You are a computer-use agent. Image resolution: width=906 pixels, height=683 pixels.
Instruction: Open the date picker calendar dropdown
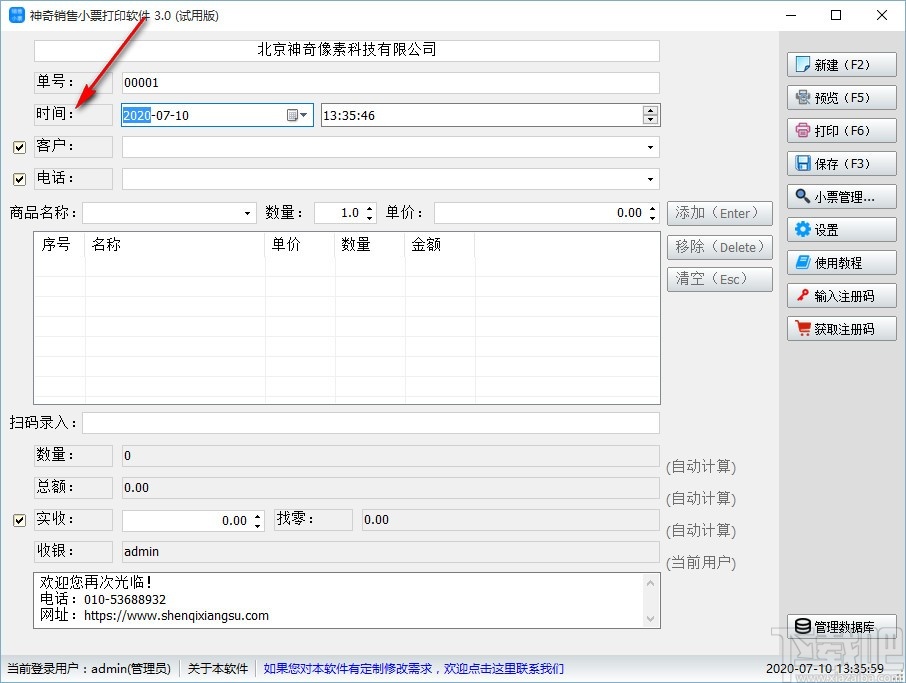(x=297, y=115)
